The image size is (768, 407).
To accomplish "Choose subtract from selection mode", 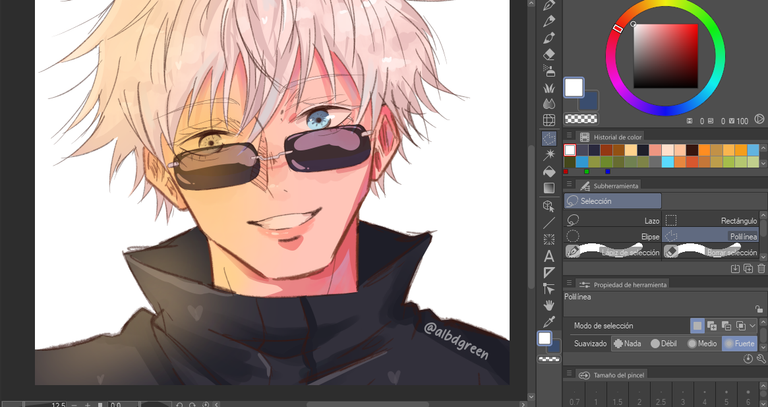I will [726, 326].
